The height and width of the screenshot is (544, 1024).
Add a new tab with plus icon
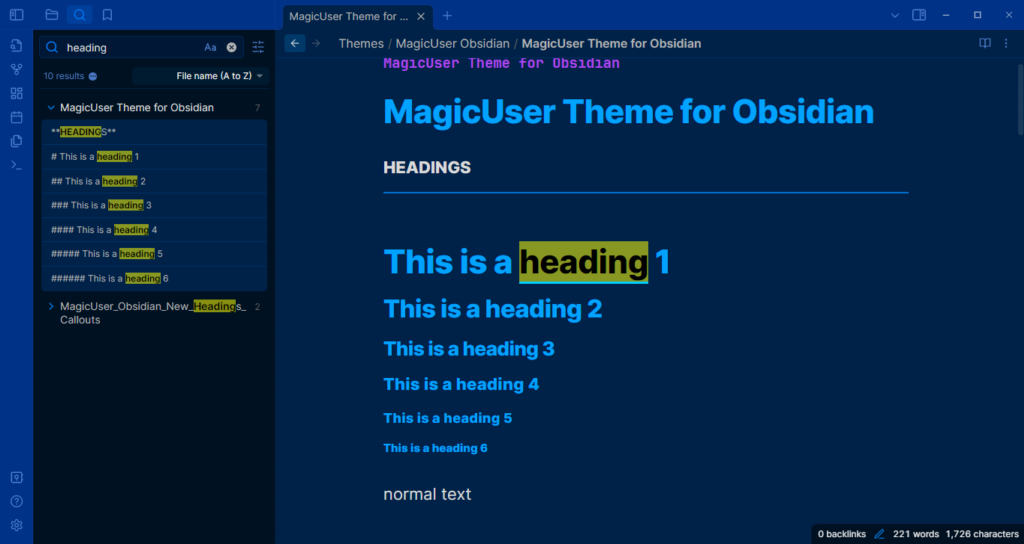(x=447, y=16)
